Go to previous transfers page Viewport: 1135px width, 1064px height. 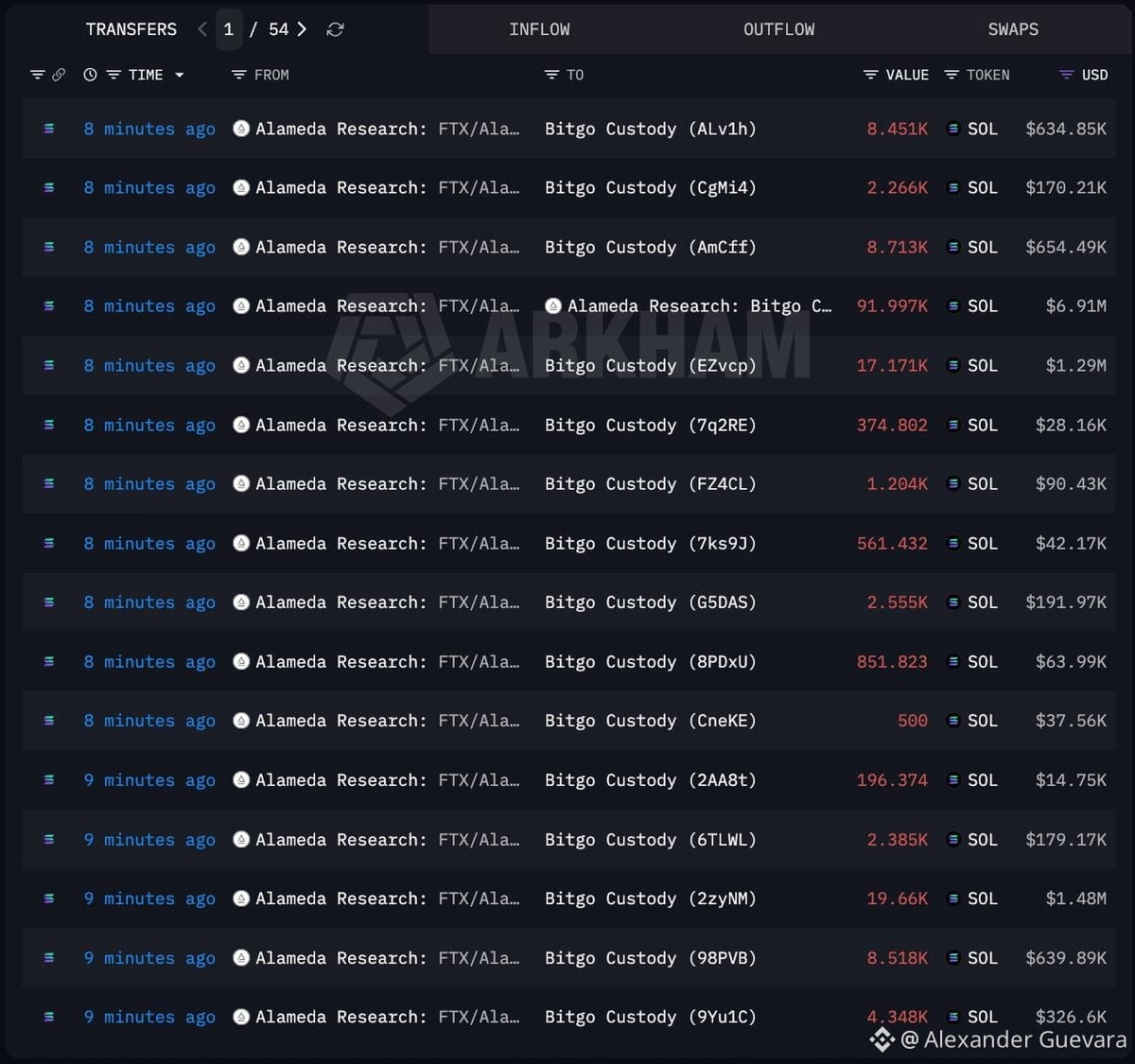(x=202, y=29)
